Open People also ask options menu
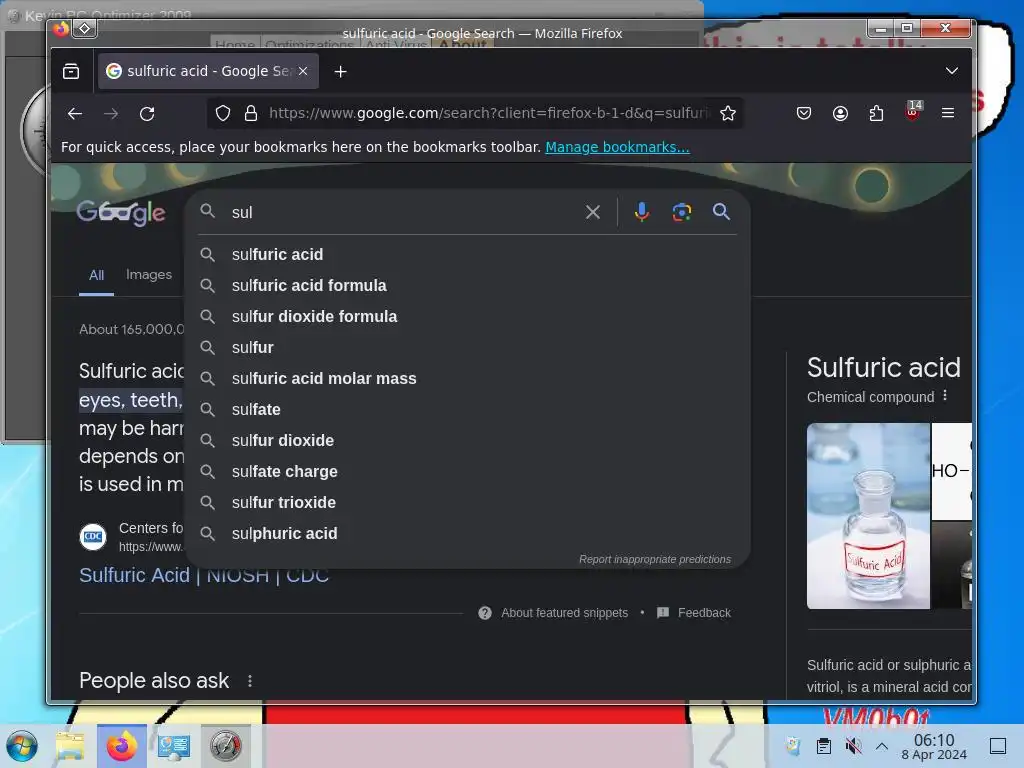 pos(249,681)
